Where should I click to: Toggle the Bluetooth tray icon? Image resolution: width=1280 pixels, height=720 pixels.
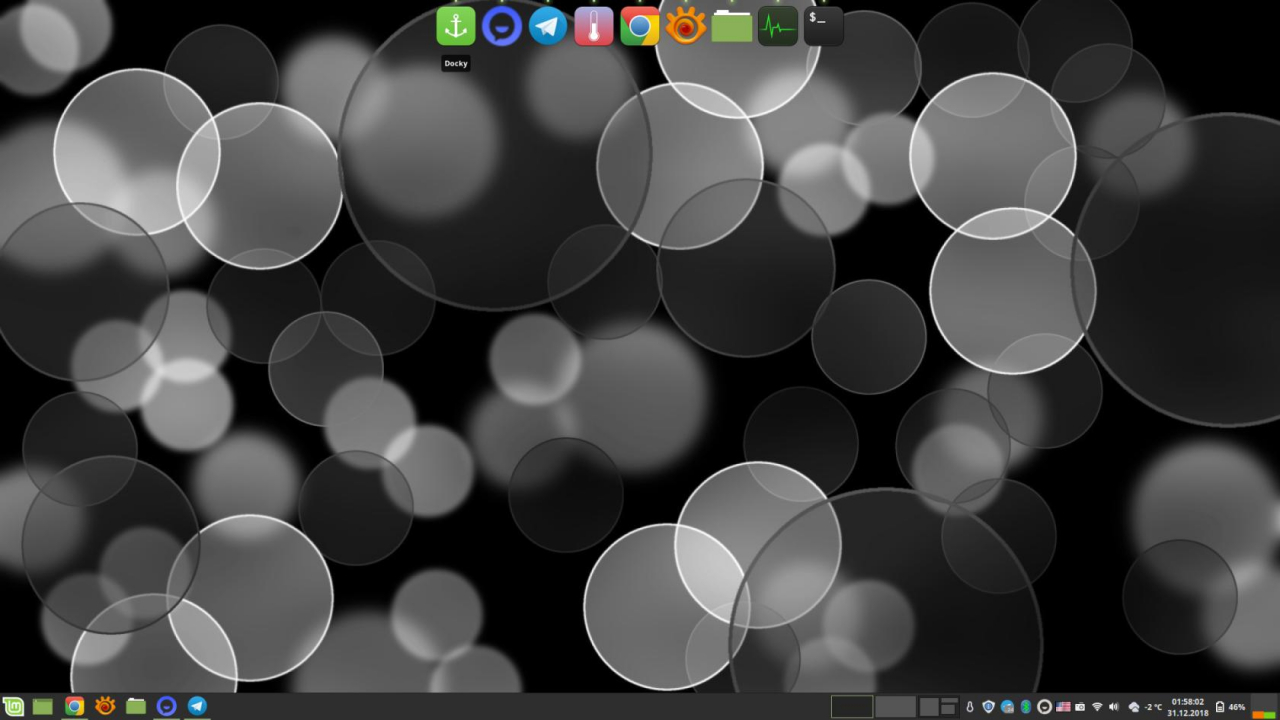(1026, 707)
